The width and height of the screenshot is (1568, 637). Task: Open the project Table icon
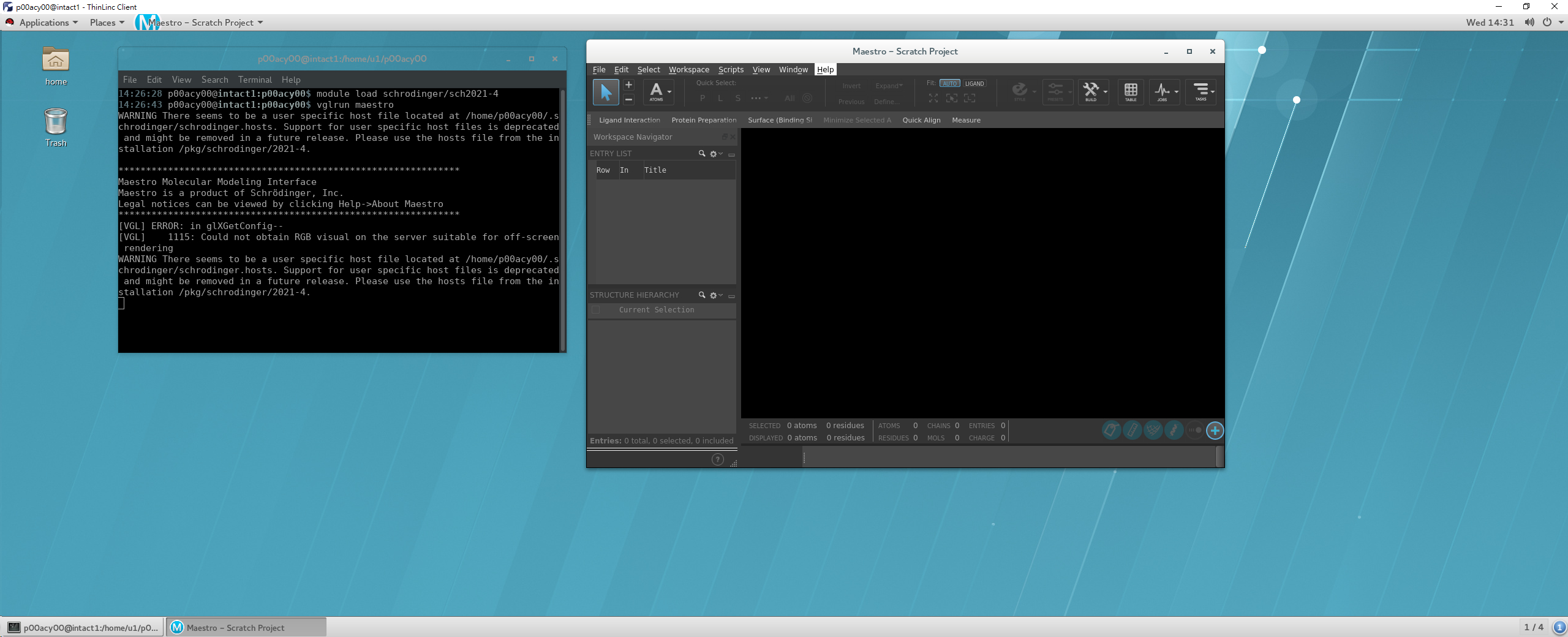coord(1131,92)
